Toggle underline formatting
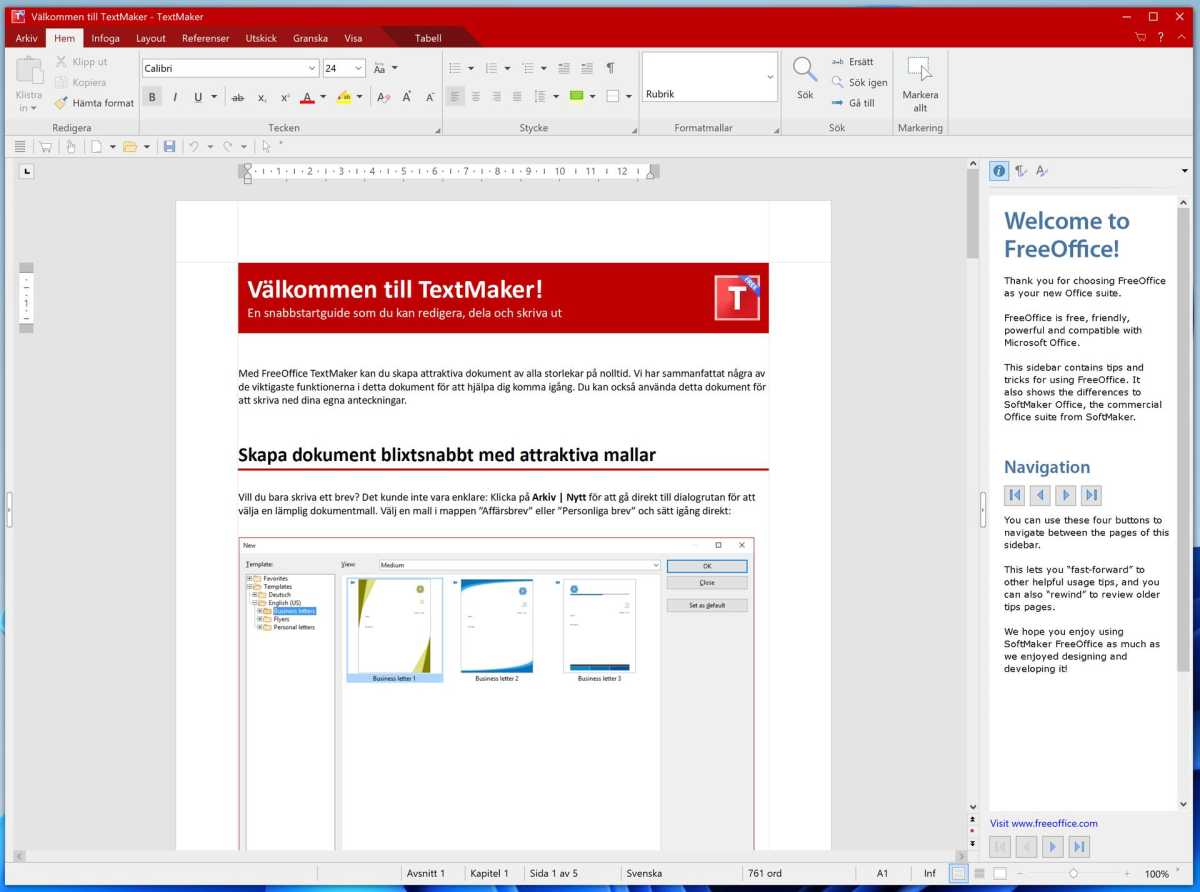 coord(198,97)
